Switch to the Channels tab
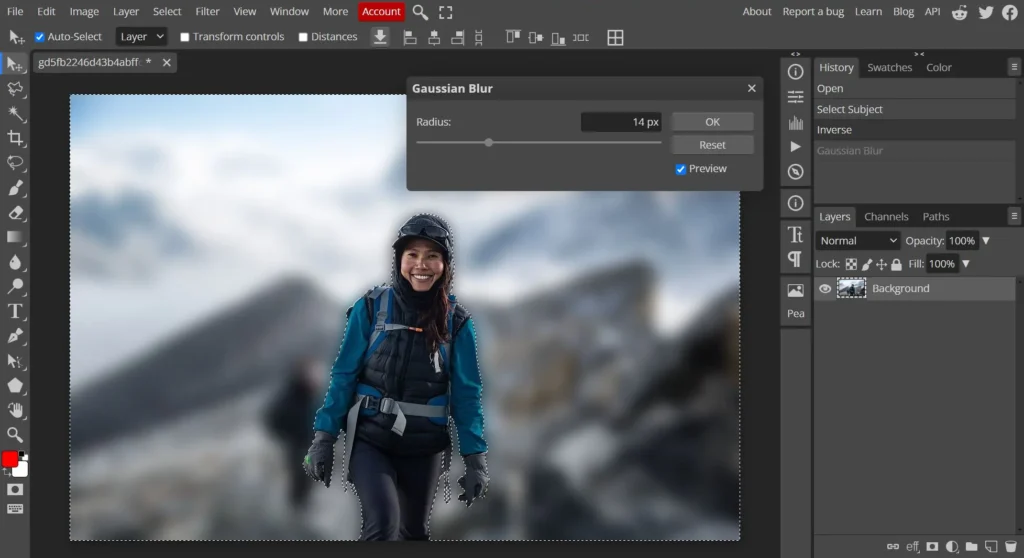 [x=886, y=216]
